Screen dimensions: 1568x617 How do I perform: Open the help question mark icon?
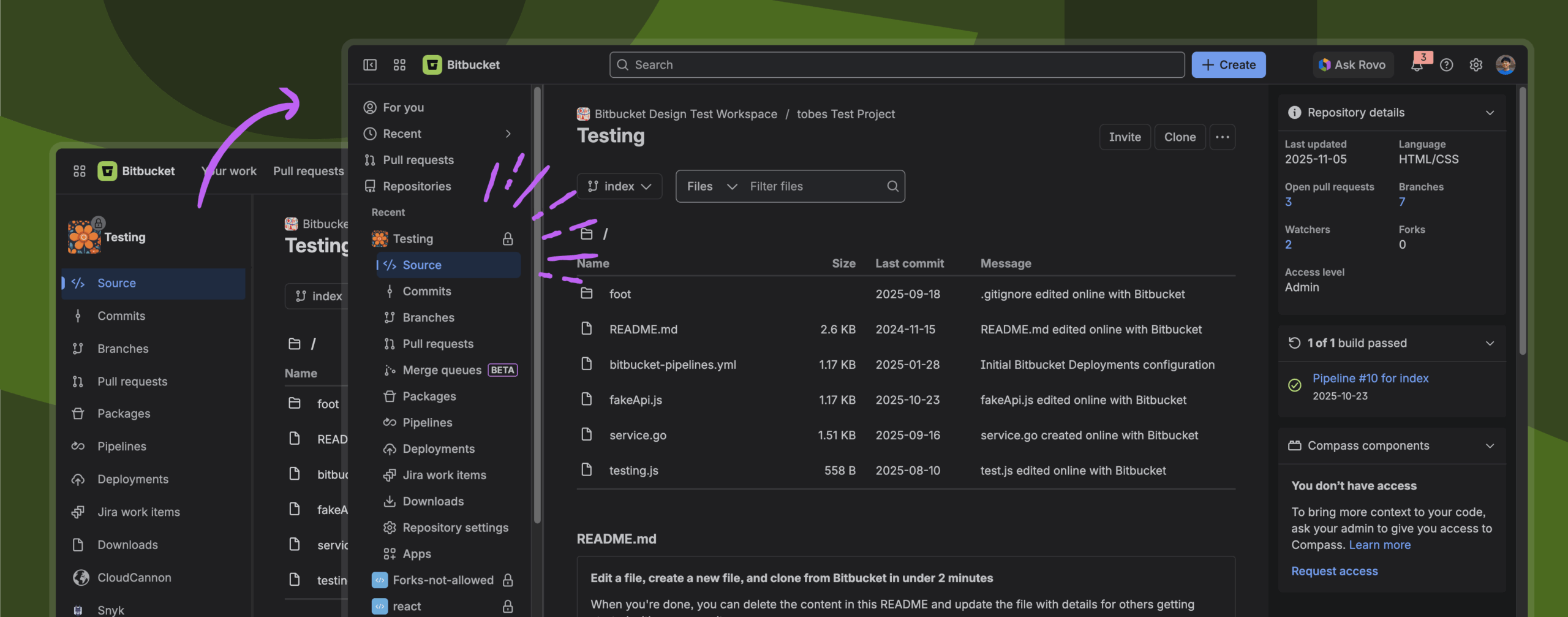[x=1446, y=65]
